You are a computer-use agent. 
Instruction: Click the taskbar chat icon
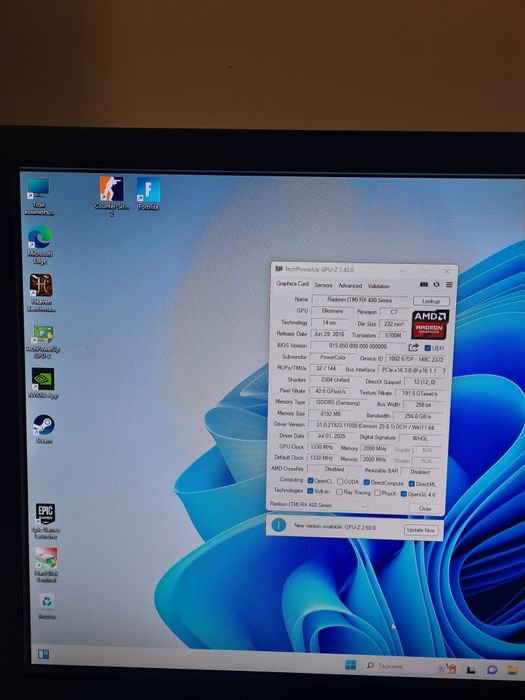pyautogui.click(x=492, y=669)
